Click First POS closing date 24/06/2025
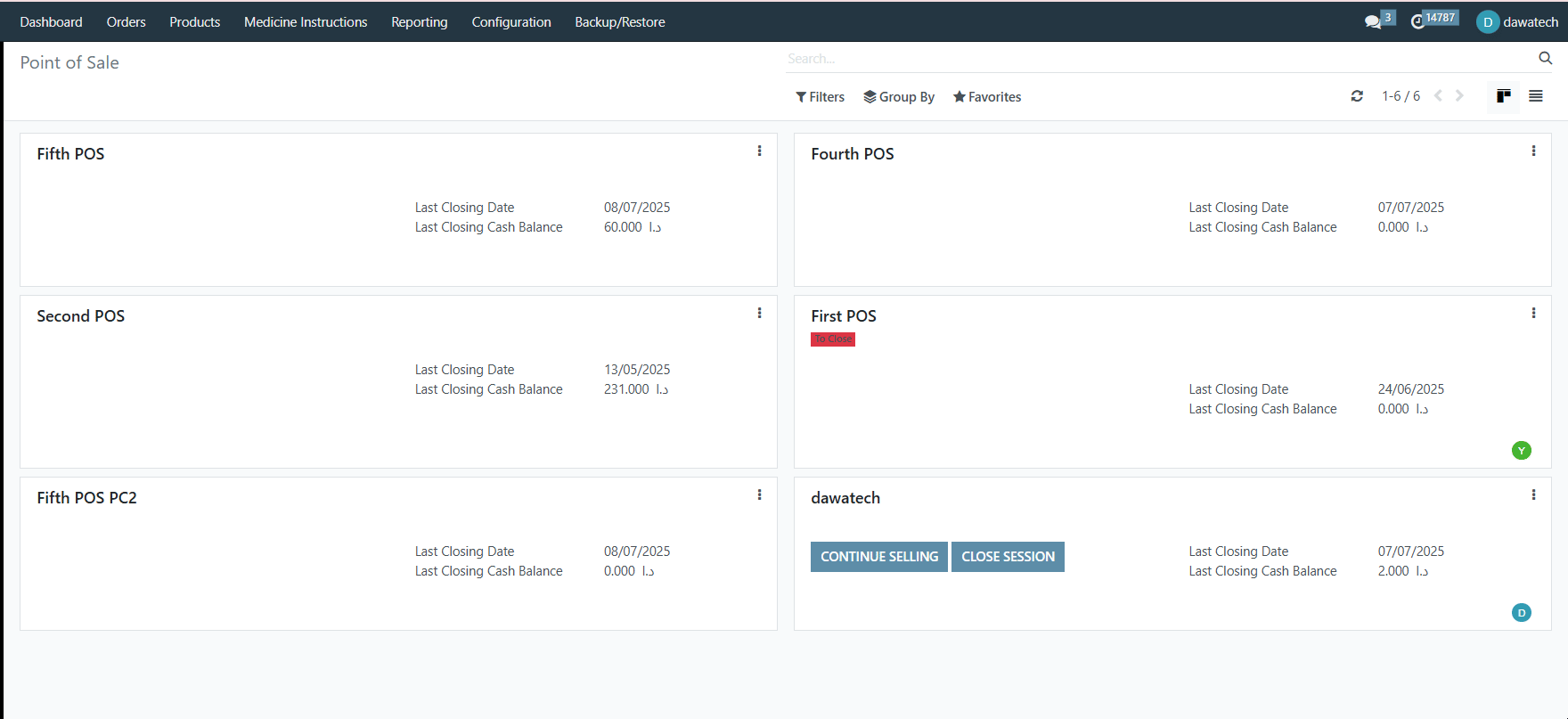The image size is (1568, 719). click(1411, 389)
